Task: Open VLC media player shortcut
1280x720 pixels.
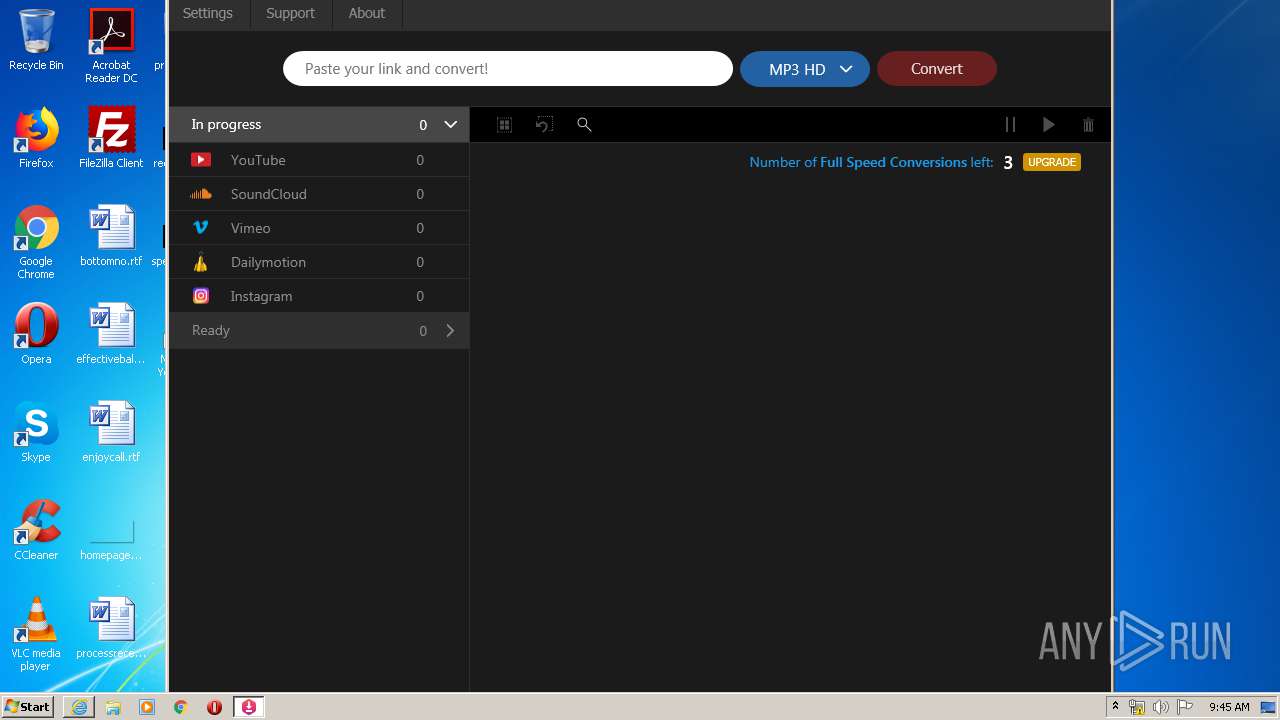Action: (36, 634)
